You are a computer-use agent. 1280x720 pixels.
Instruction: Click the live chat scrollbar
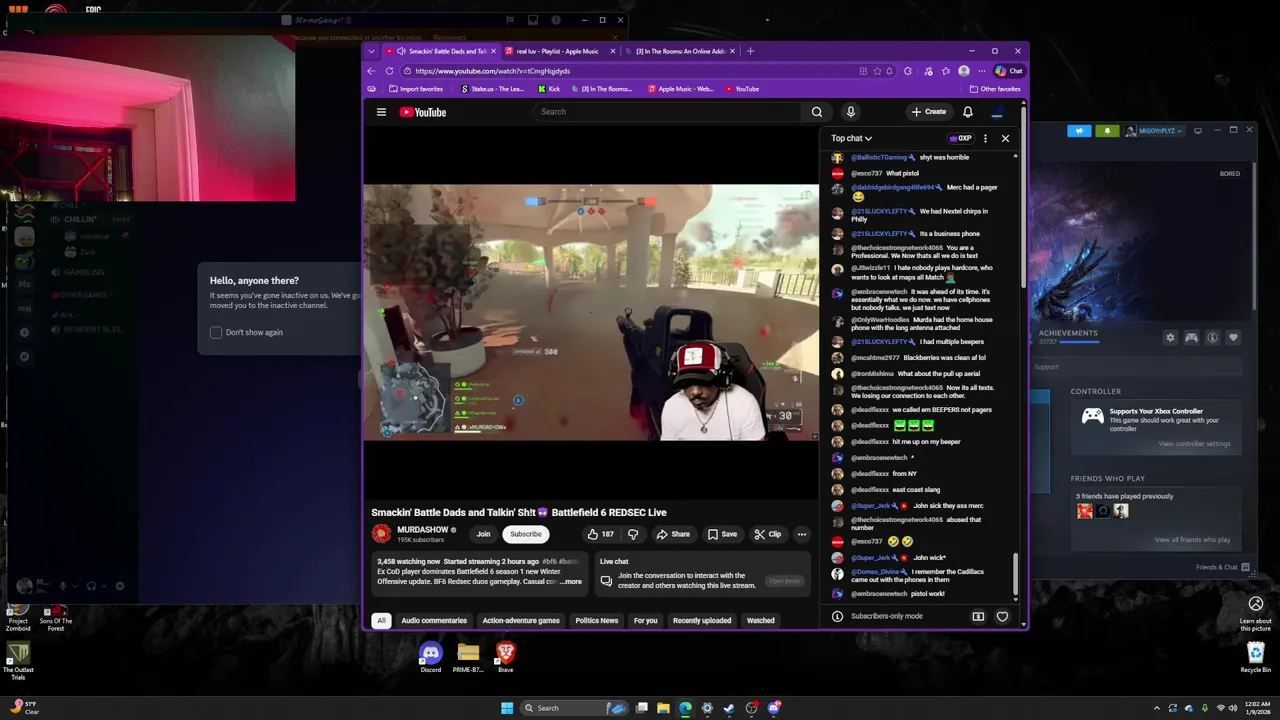click(x=1016, y=575)
